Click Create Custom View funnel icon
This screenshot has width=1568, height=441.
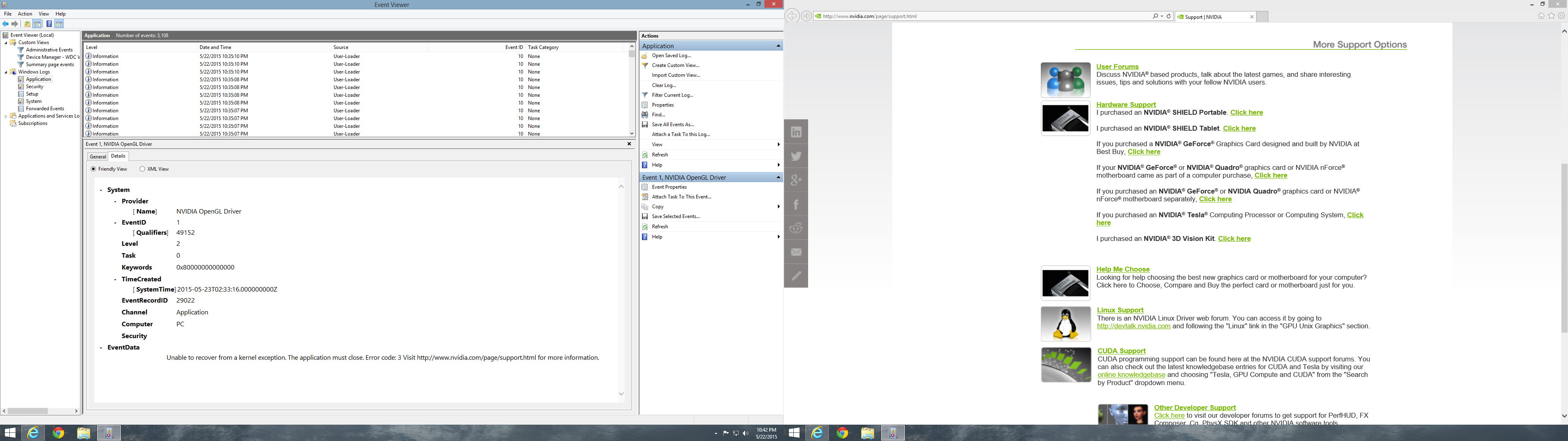click(645, 65)
